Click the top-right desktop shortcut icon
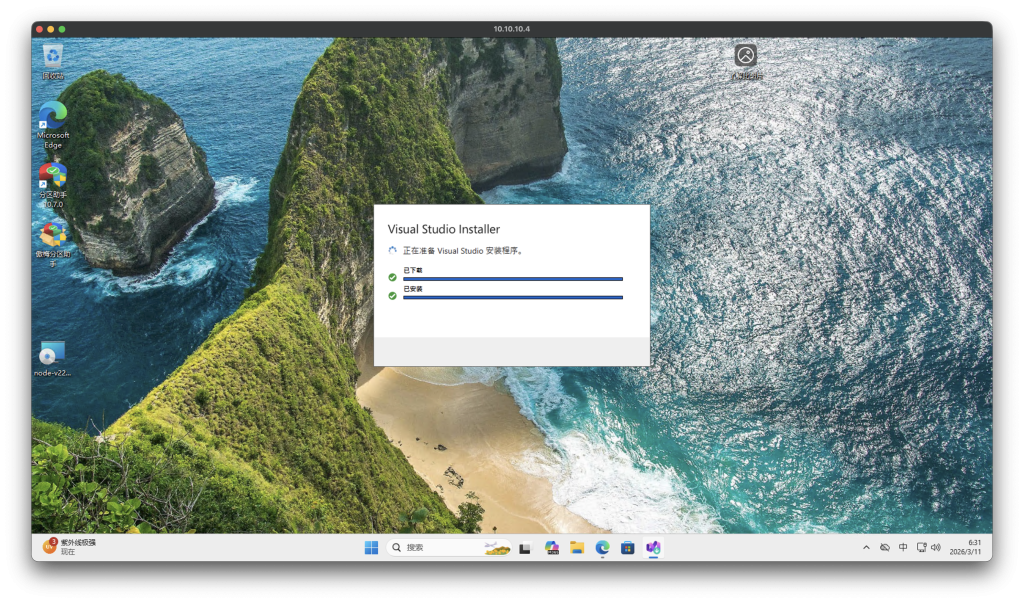Image resolution: width=1024 pixels, height=603 pixels. click(x=745, y=57)
